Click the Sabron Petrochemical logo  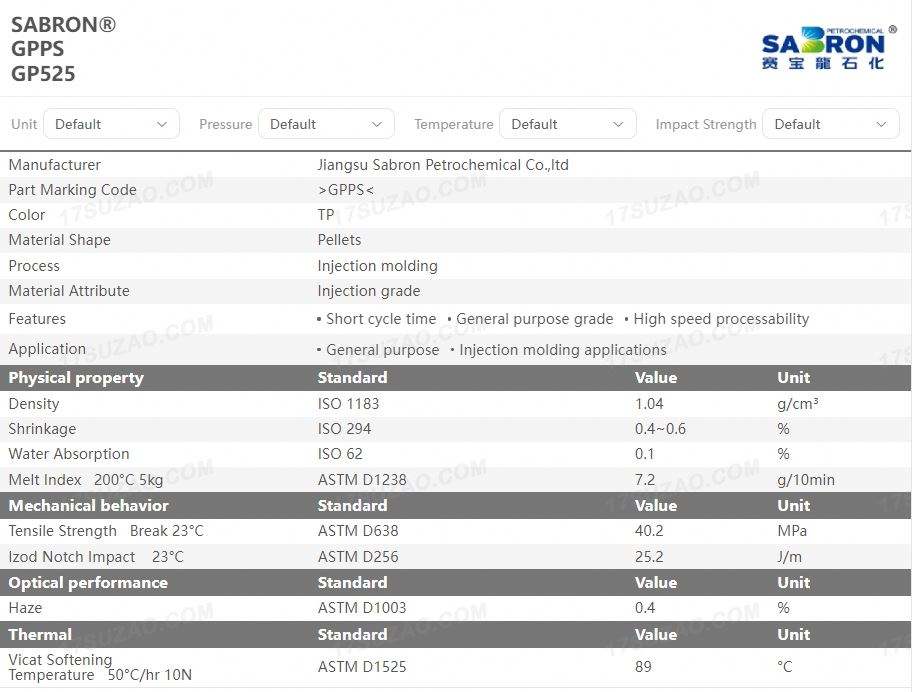point(823,48)
